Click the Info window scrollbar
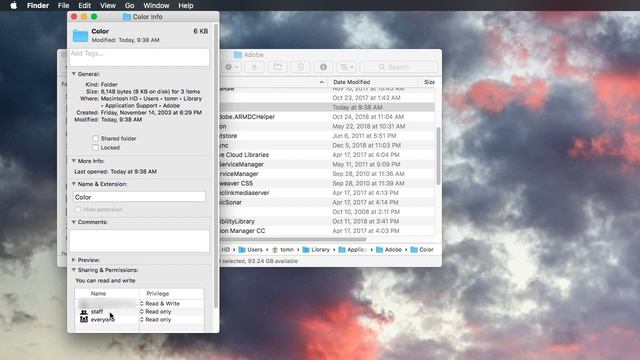Viewport: 640px width, 360px height. (216, 165)
